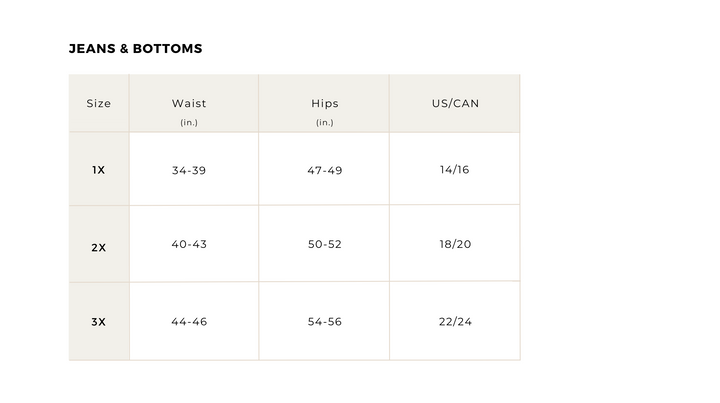Select the 50-52 hips measurement
Screen dimensions: 720x403
click(325, 245)
